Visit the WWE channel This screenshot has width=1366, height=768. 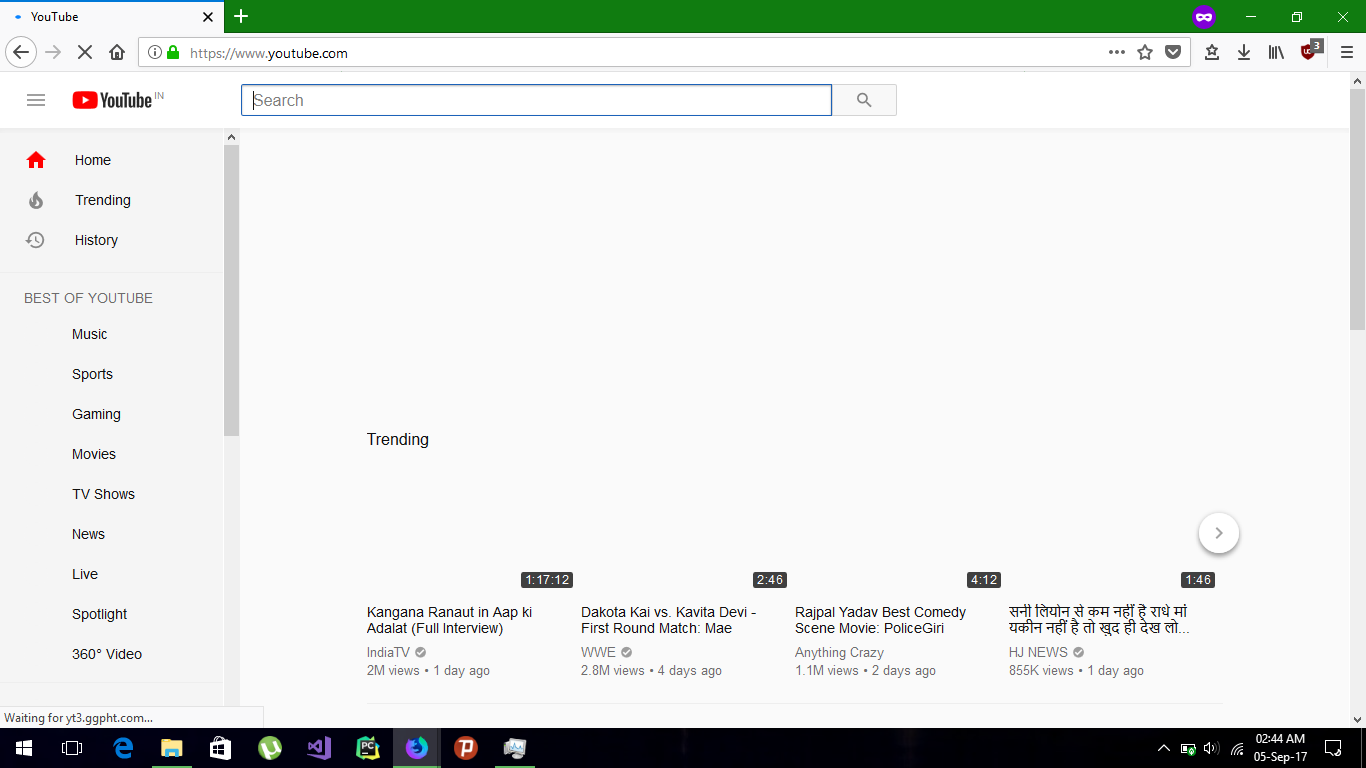(x=598, y=652)
